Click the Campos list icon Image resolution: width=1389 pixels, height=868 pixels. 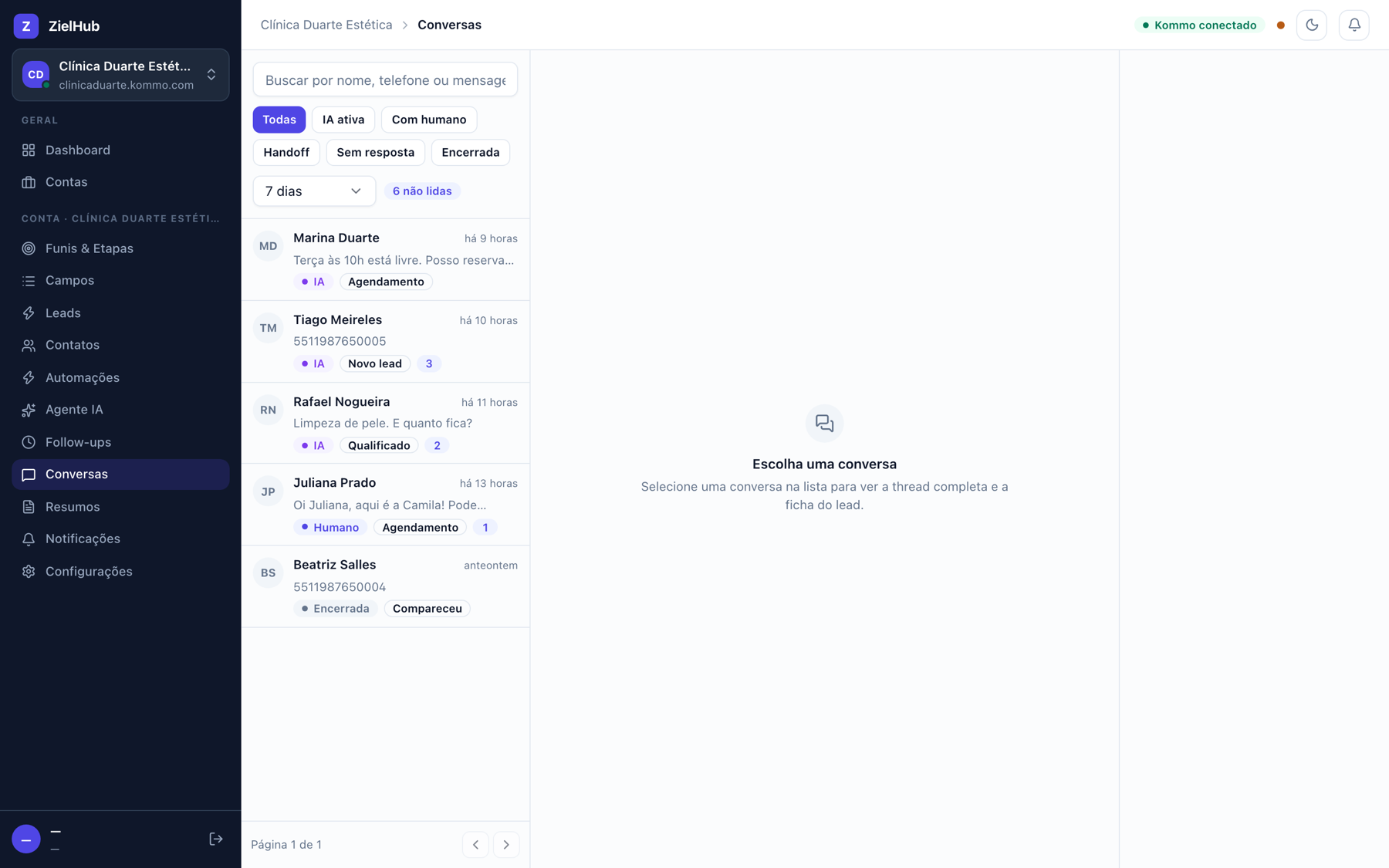[29, 281]
